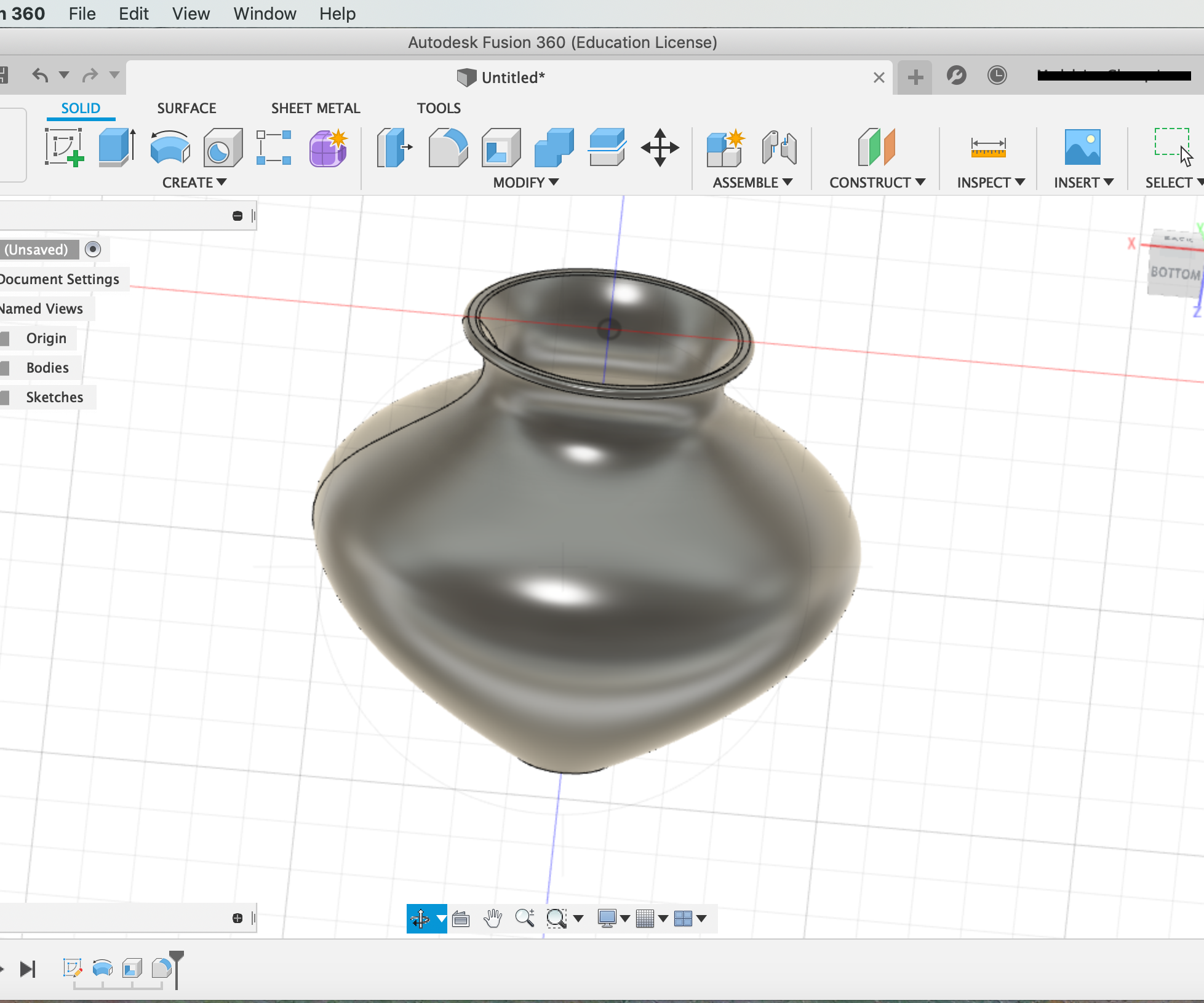Viewport: 1204px width, 1003px height.
Task: Open the View menu
Action: click(190, 14)
